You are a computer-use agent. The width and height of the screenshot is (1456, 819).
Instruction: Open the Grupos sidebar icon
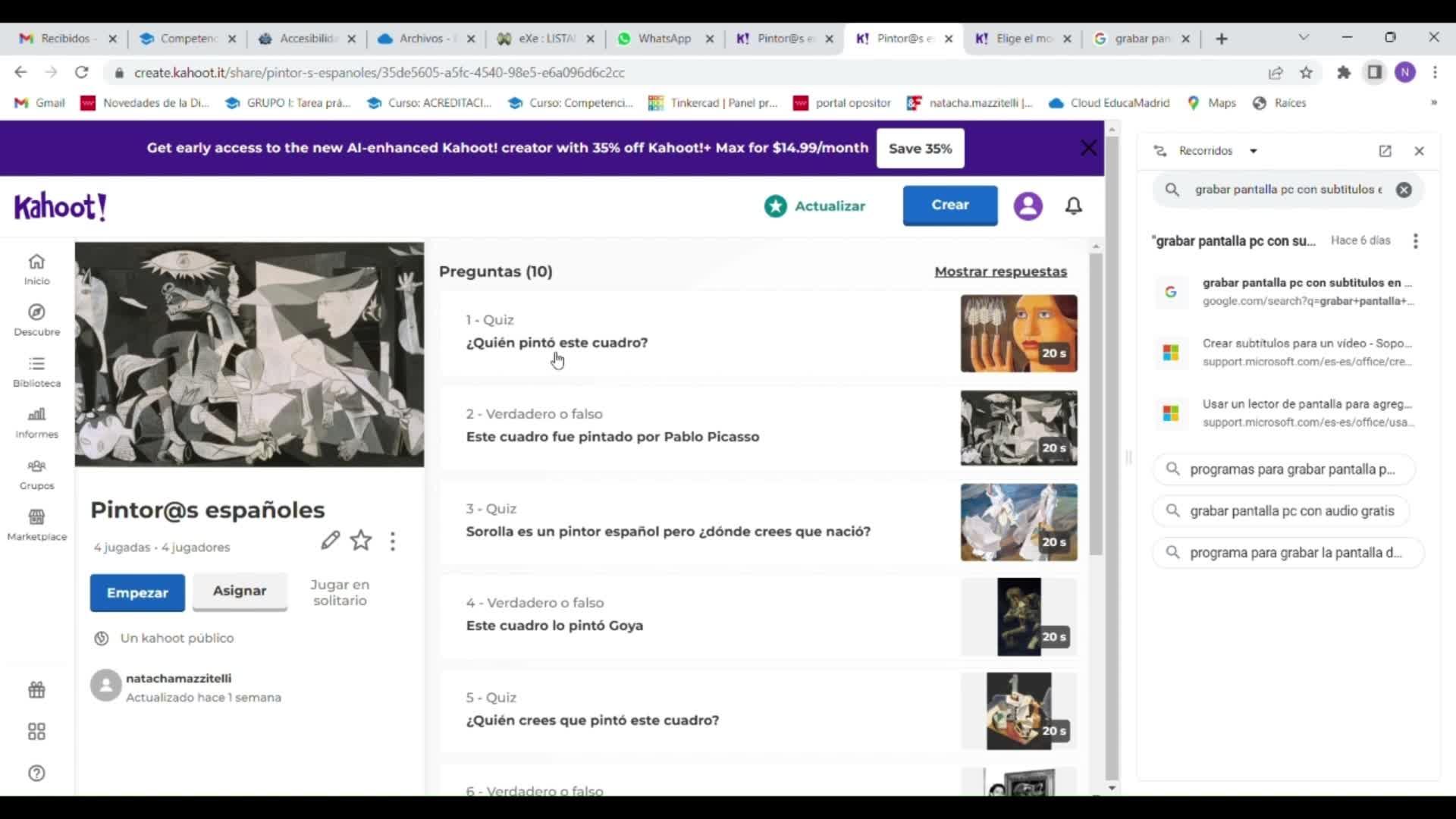tap(36, 466)
